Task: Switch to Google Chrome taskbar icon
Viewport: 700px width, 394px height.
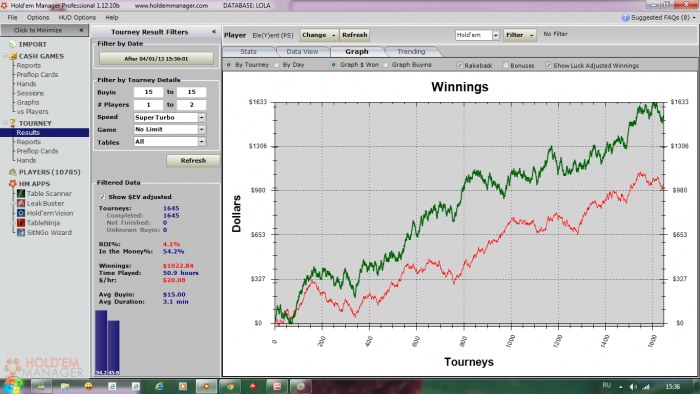Action: point(230,386)
